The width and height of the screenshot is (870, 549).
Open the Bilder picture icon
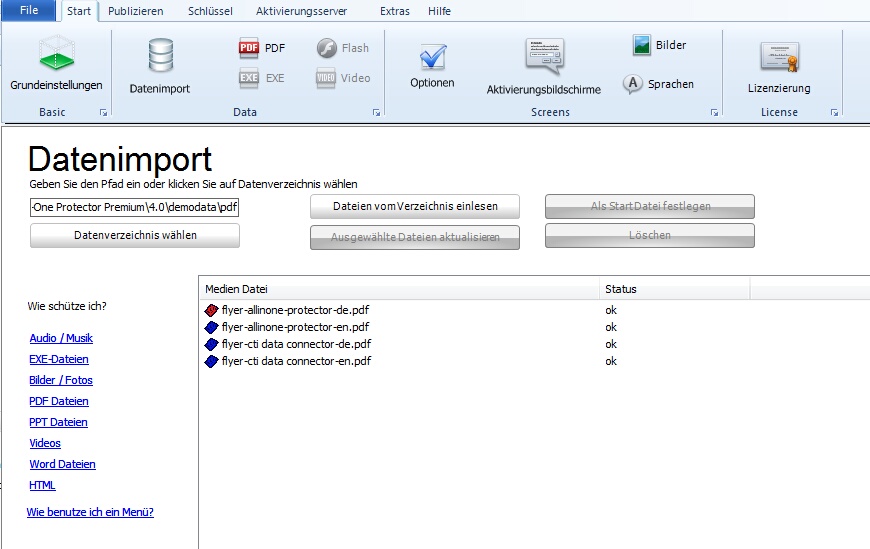point(641,45)
